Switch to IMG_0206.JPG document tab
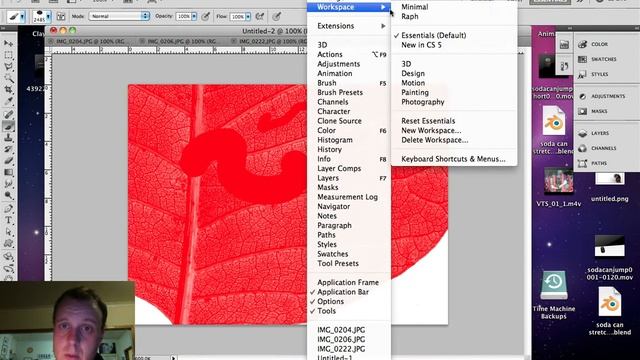Viewport: 640px width, 360px height. pyautogui.click(x=181, y=41)
